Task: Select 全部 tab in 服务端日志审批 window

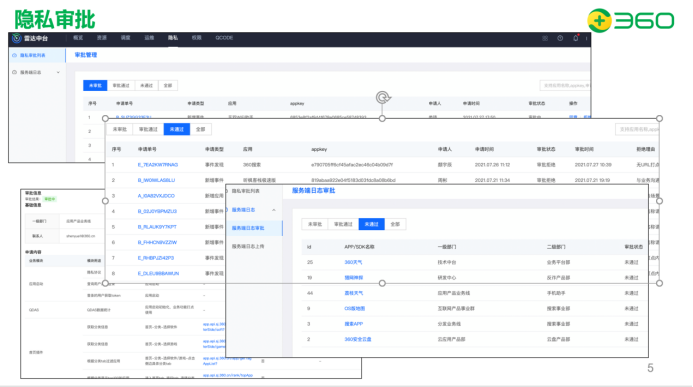Action: coord(395,224)
